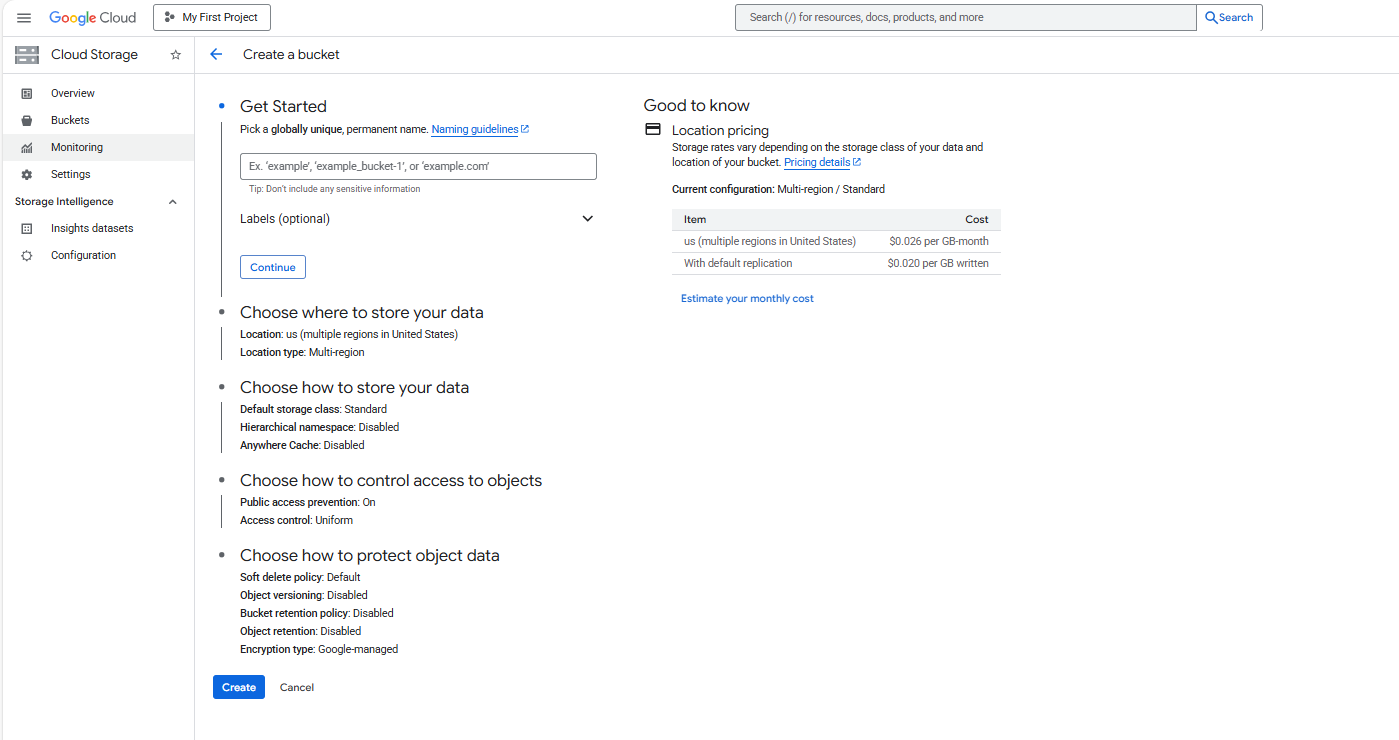
Task: Open the main navigation hamburger menu
Action: [x=23, y=17]
